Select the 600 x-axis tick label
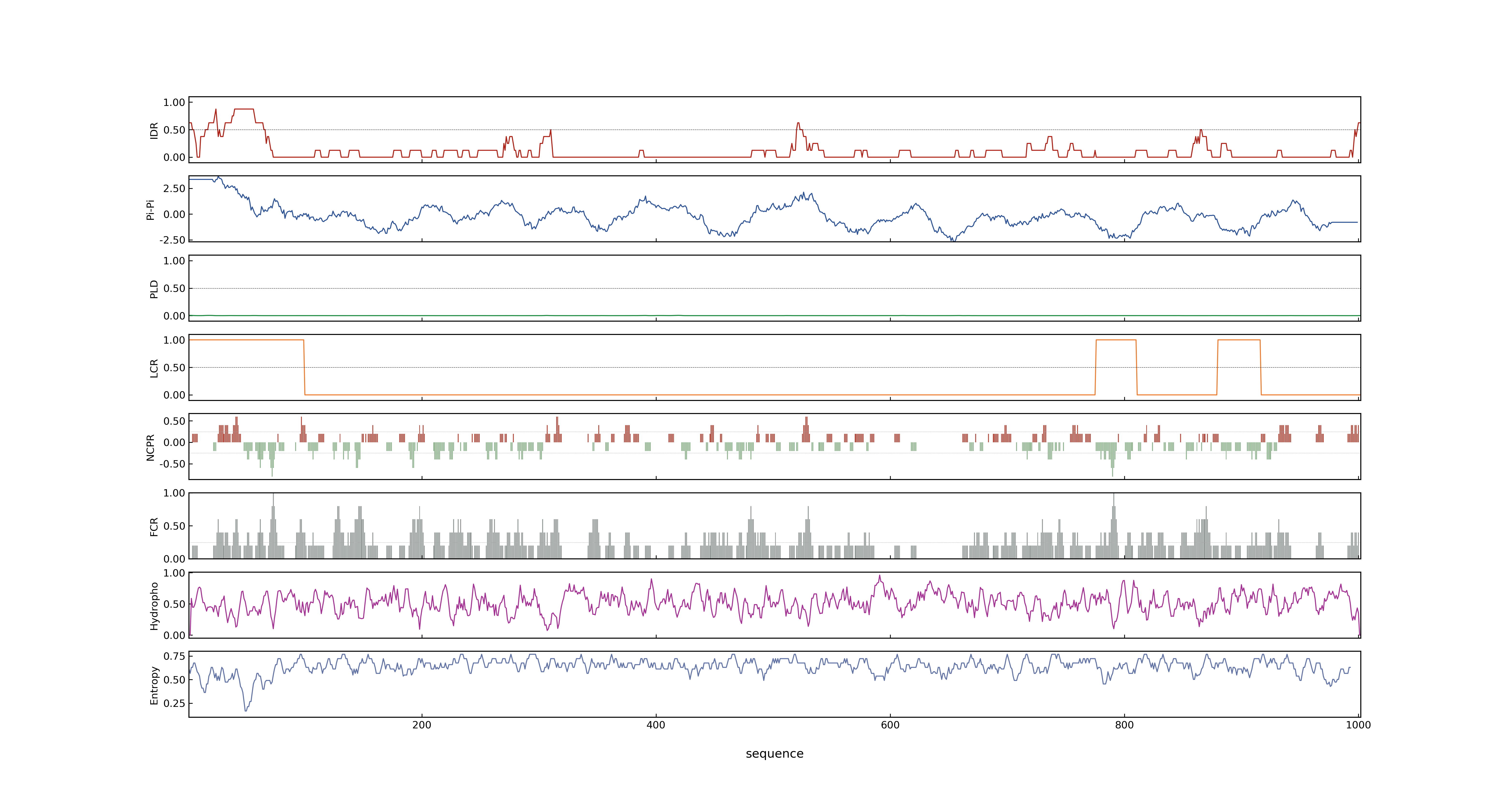 coord(890,725)
